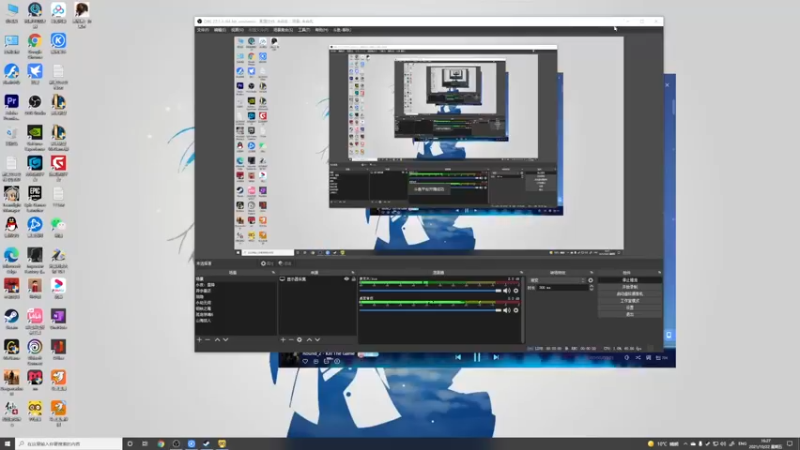Click Properties button above Scenes panel
The width and height of the screenshot is (800, 450).
(x=267, y=263)
